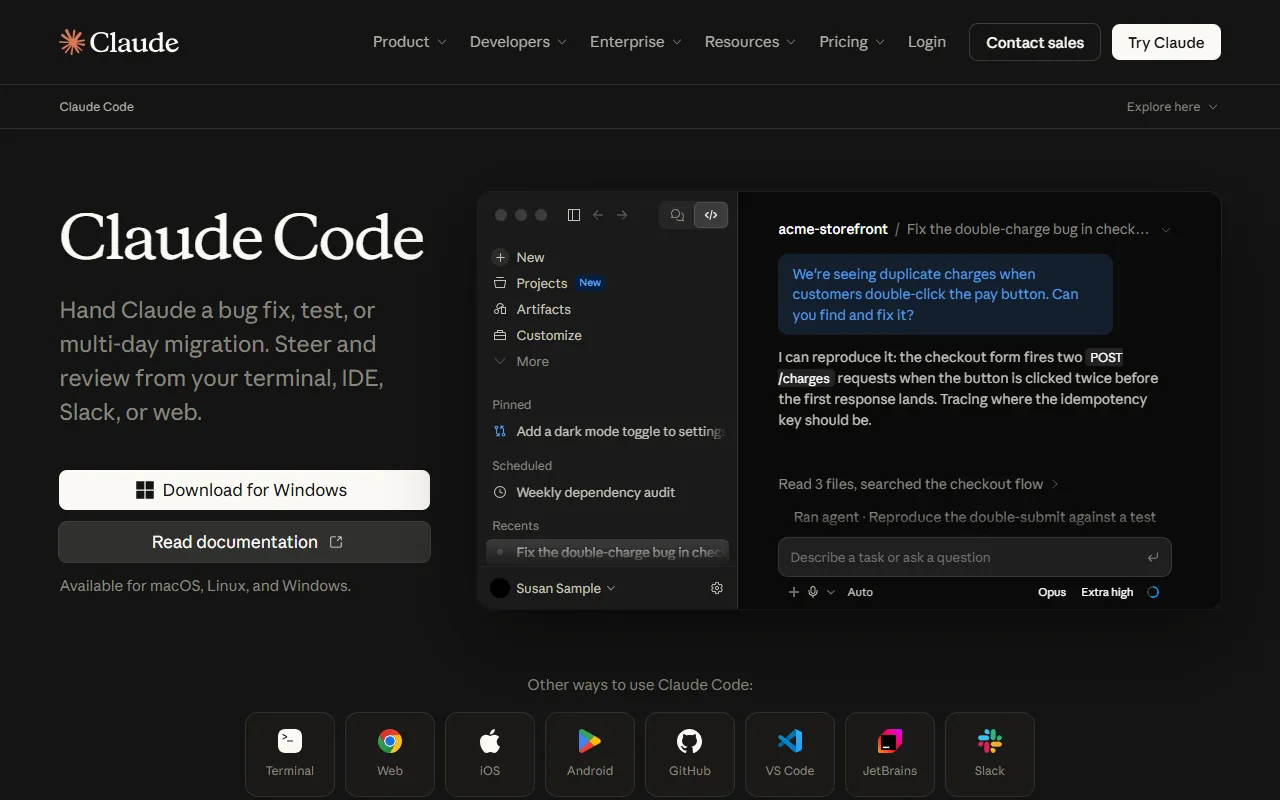Choose the Web (Chrome) option

click(x=390, y=754)
